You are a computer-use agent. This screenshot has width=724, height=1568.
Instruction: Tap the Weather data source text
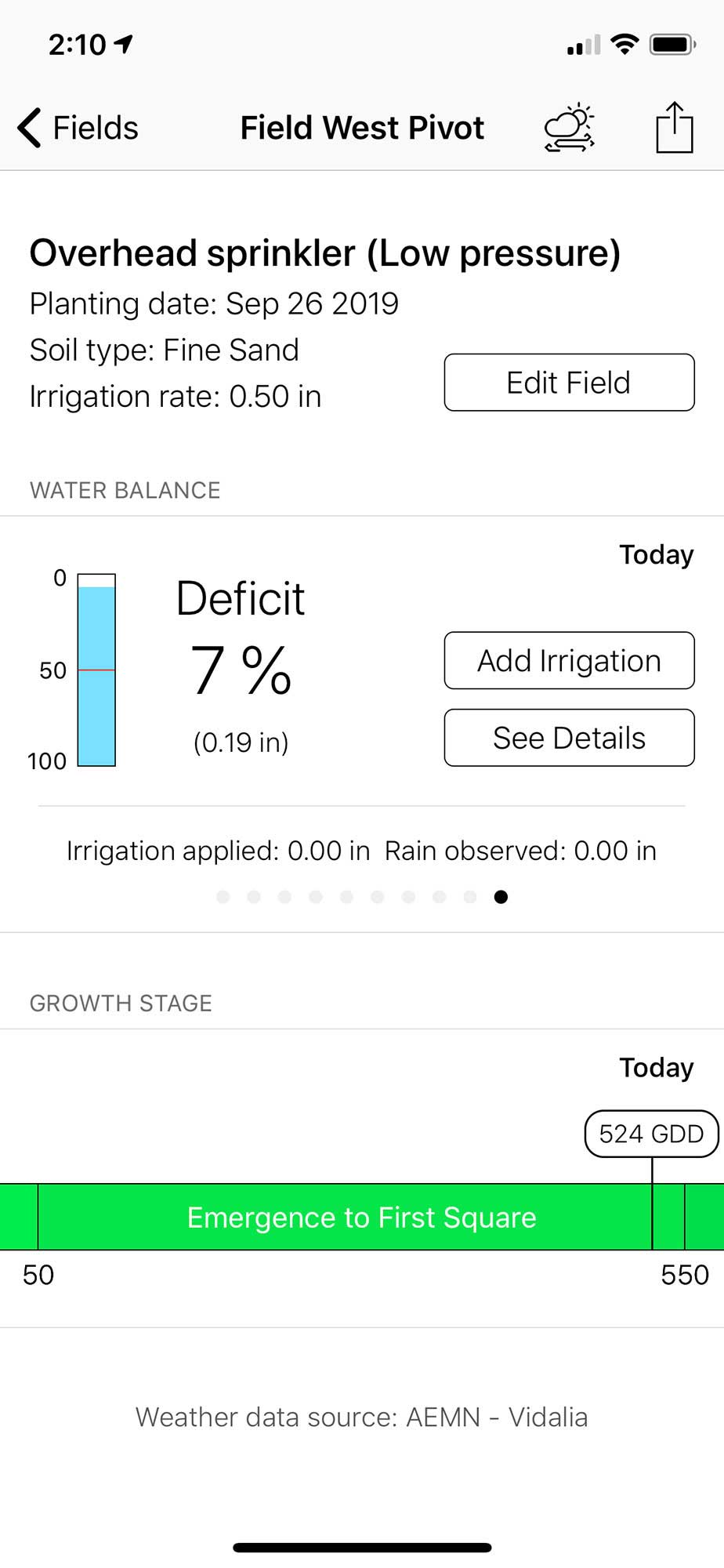[361, 1417]
